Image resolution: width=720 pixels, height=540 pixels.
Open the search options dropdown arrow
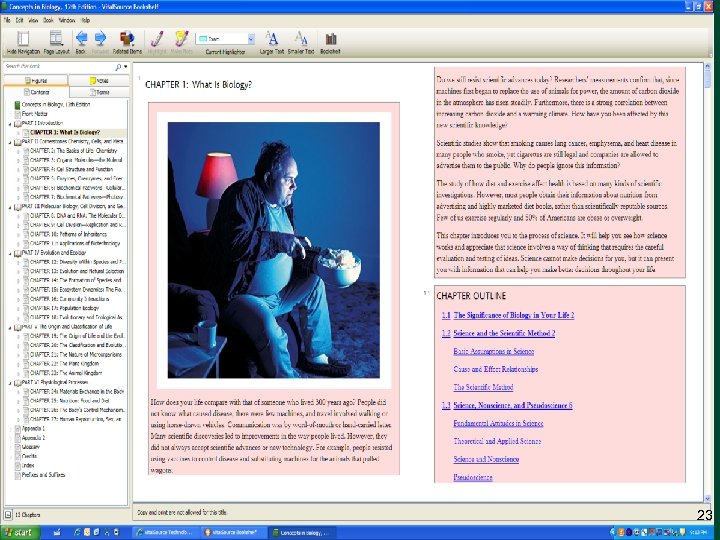coord(126,67)
